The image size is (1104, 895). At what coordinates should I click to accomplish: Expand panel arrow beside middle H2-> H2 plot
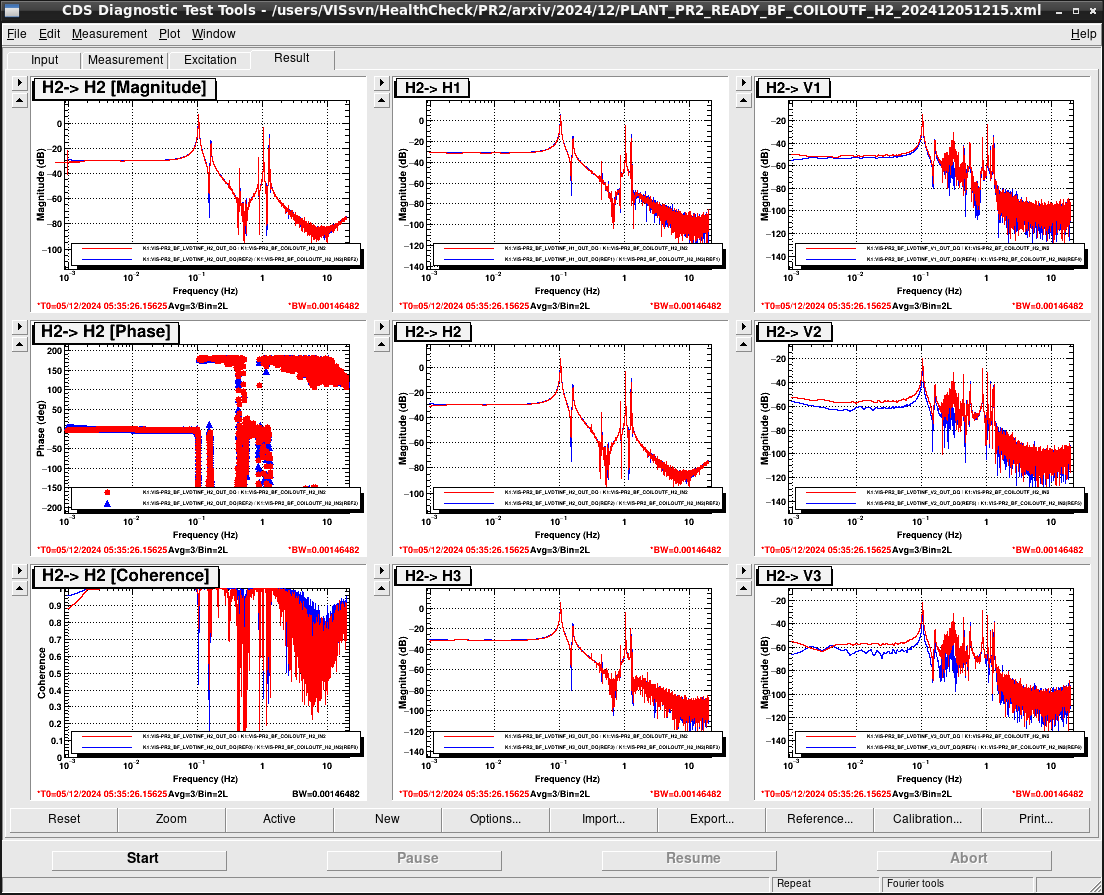pyautogui.click(x=382, y=327)
